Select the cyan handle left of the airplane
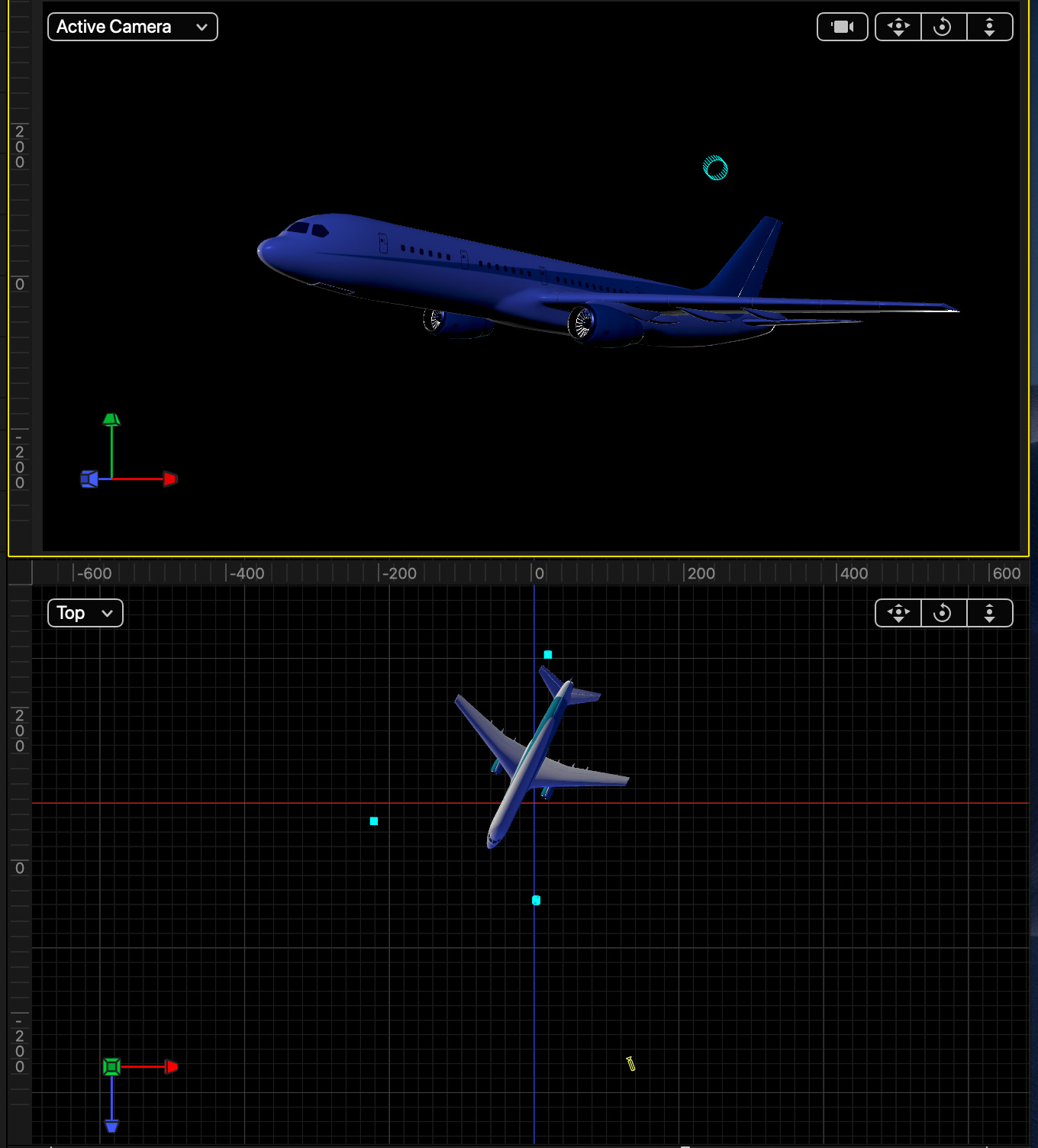This screenshot has width=1038, height=1148. pyautogui.click(x=374, y=821)
